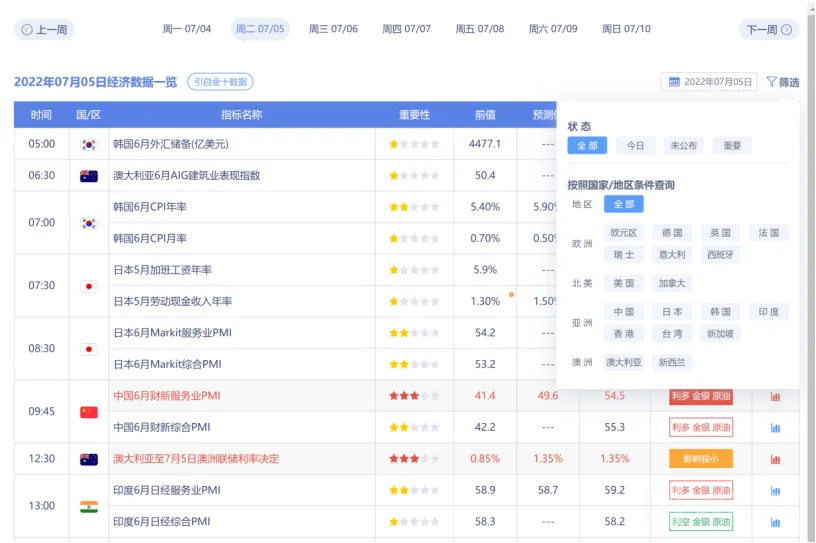The height and width of the screenshot is (543, 816).
Task: Filter by 英国 region
Action: coord(720,233)
